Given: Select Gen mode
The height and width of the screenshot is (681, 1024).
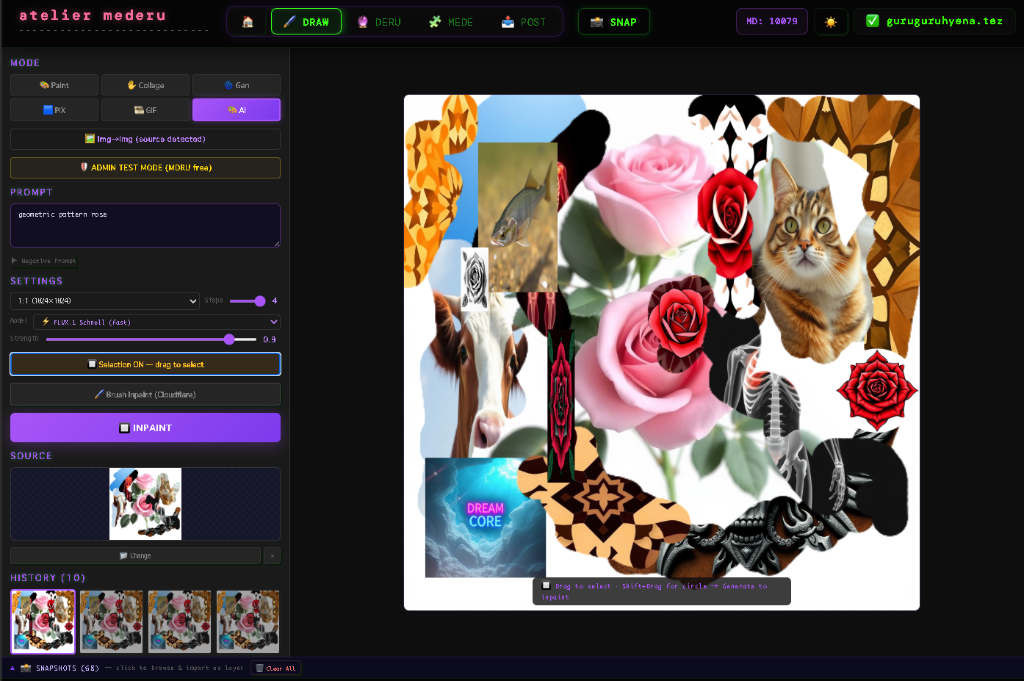Looking at the screenshot, I should pos(236,85).
